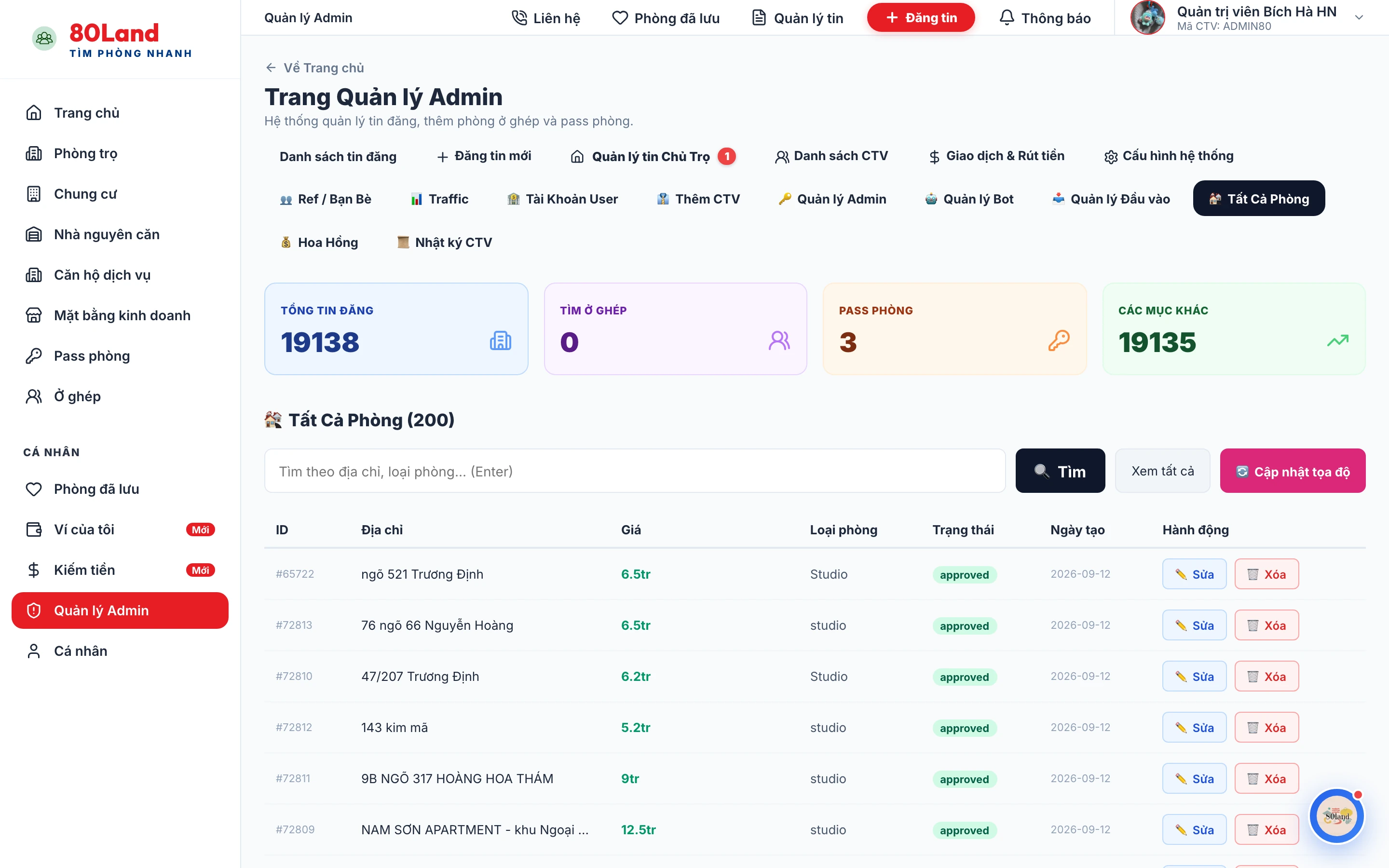Image resolution: width=1389 pixels, height=868 pixels.
Task: Click Sửa for 9B NGÕ 317 HOÀNG HOA THÁM
Action: pos(1195,778)
